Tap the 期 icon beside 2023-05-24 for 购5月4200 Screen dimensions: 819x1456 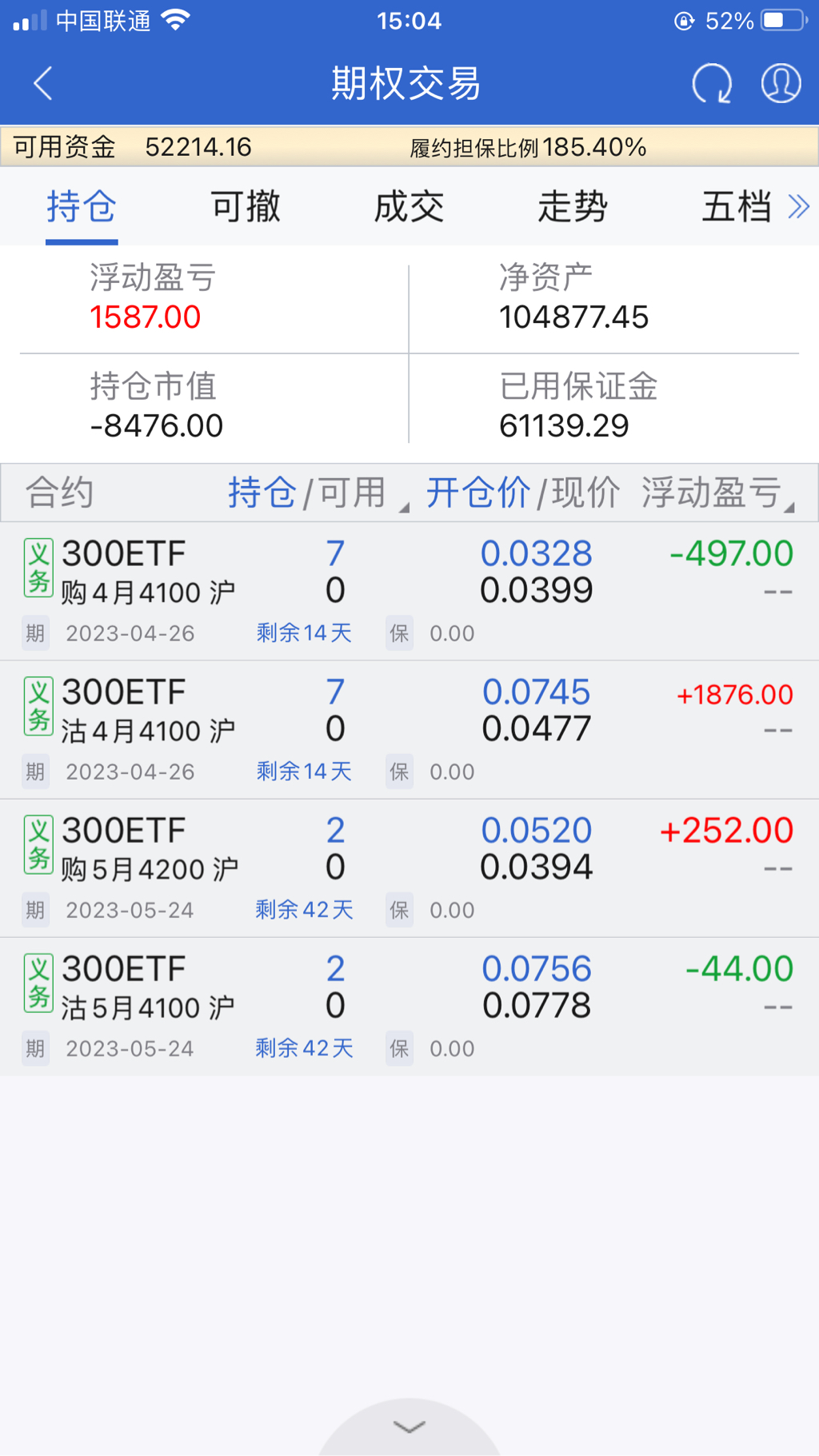(35, 910)
